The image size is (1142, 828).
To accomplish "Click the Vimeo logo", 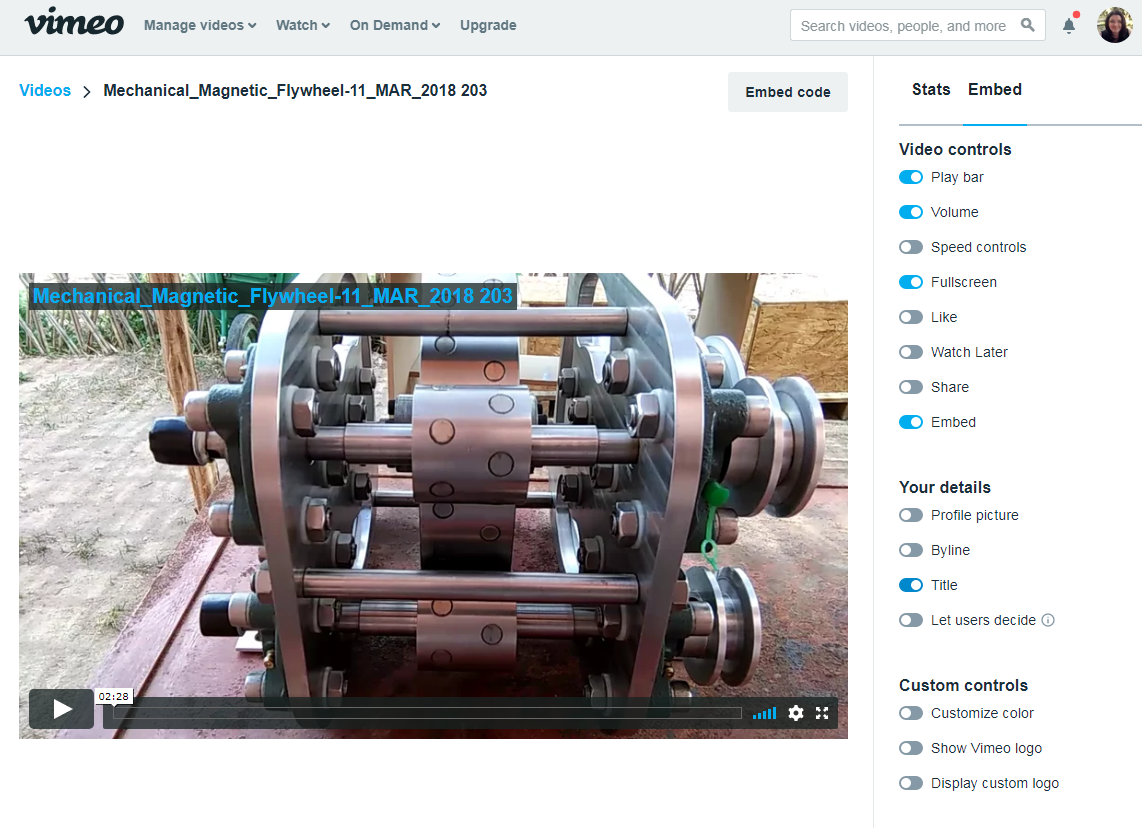I will [74, 23].
